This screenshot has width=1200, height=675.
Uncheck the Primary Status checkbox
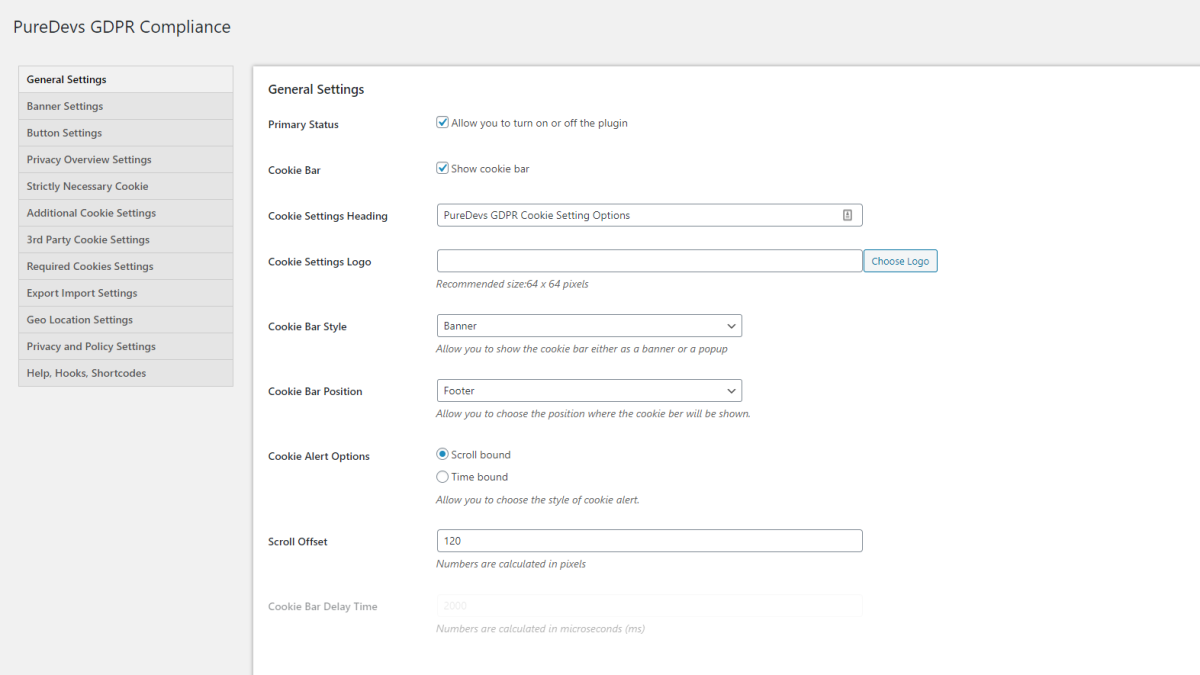point(442,123)
